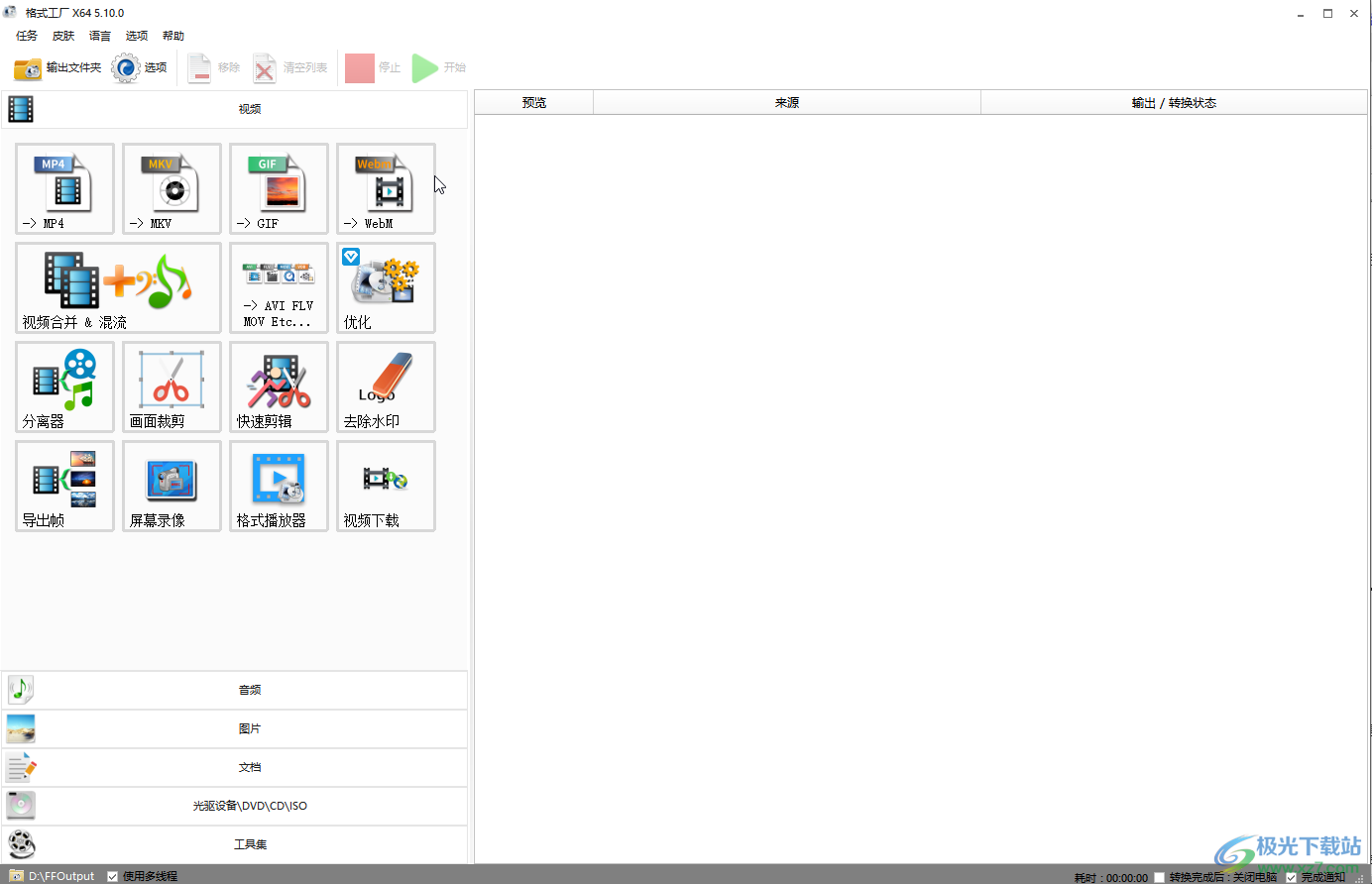
Task: Click the 清空列表 clear list button
Action: point(289,67)
